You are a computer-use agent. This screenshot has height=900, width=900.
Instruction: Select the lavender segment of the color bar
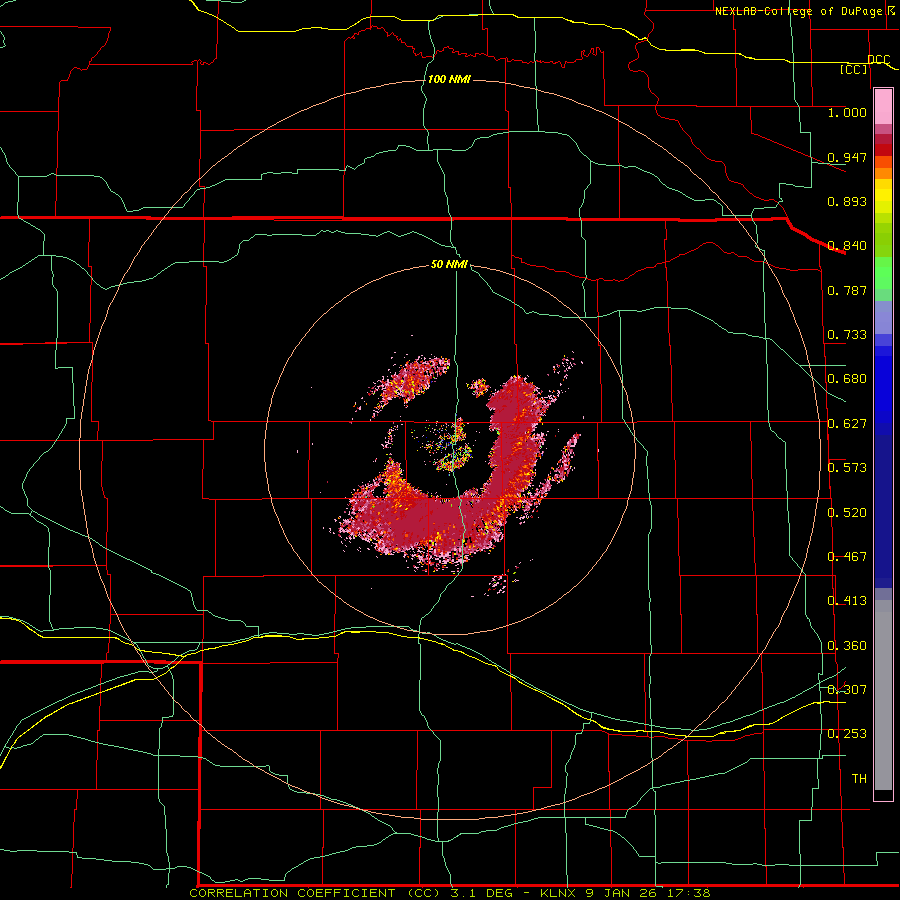point(883,317)
